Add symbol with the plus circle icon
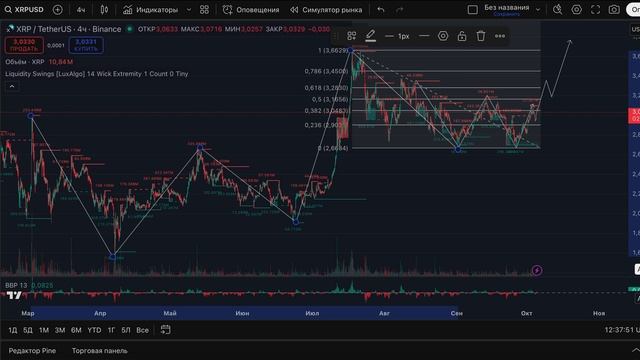 [58, 10]
